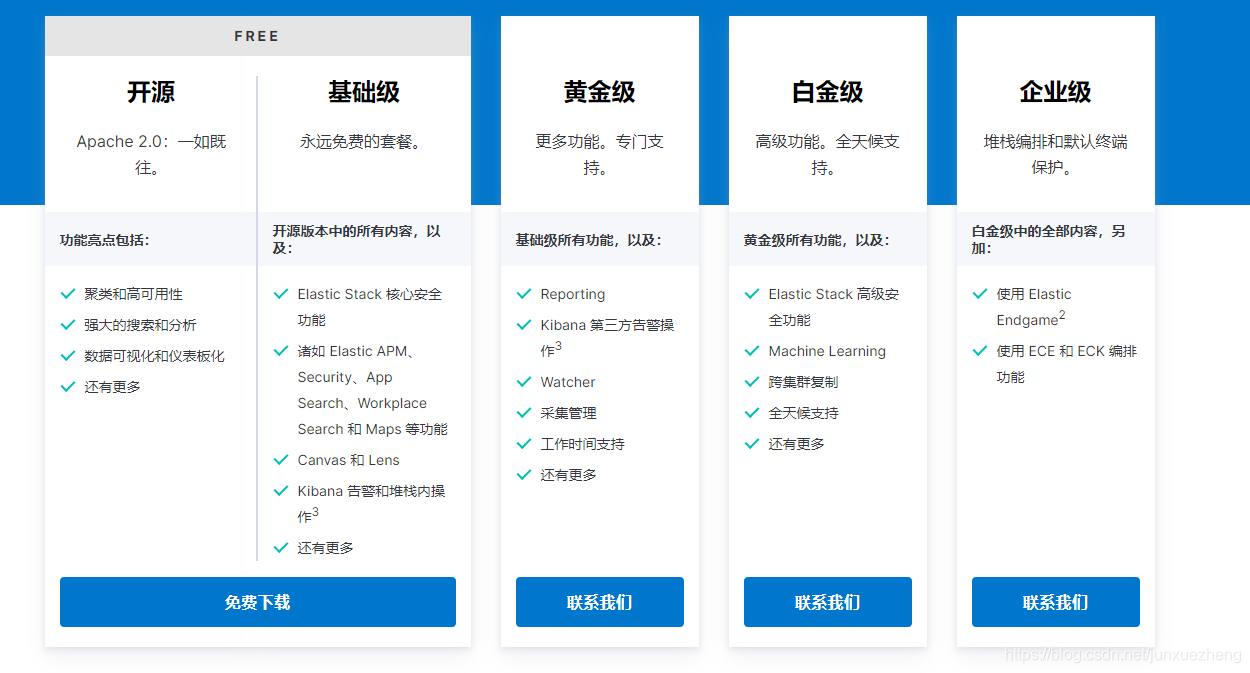Click the 采集管理 feature text
The height and width of the screenshot is (673, 1250).
568,413
